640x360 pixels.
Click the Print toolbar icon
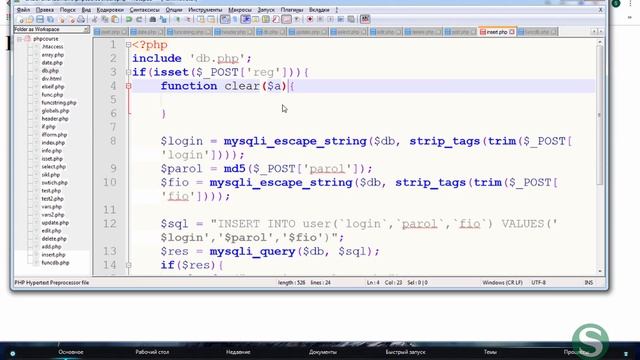click(81, 19)
